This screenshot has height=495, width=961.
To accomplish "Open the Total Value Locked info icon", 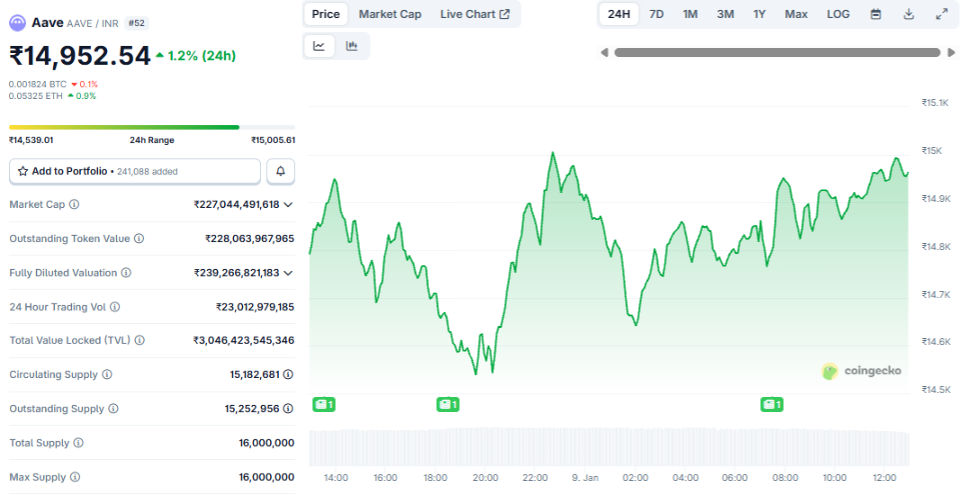I will [x=140, y=340].
